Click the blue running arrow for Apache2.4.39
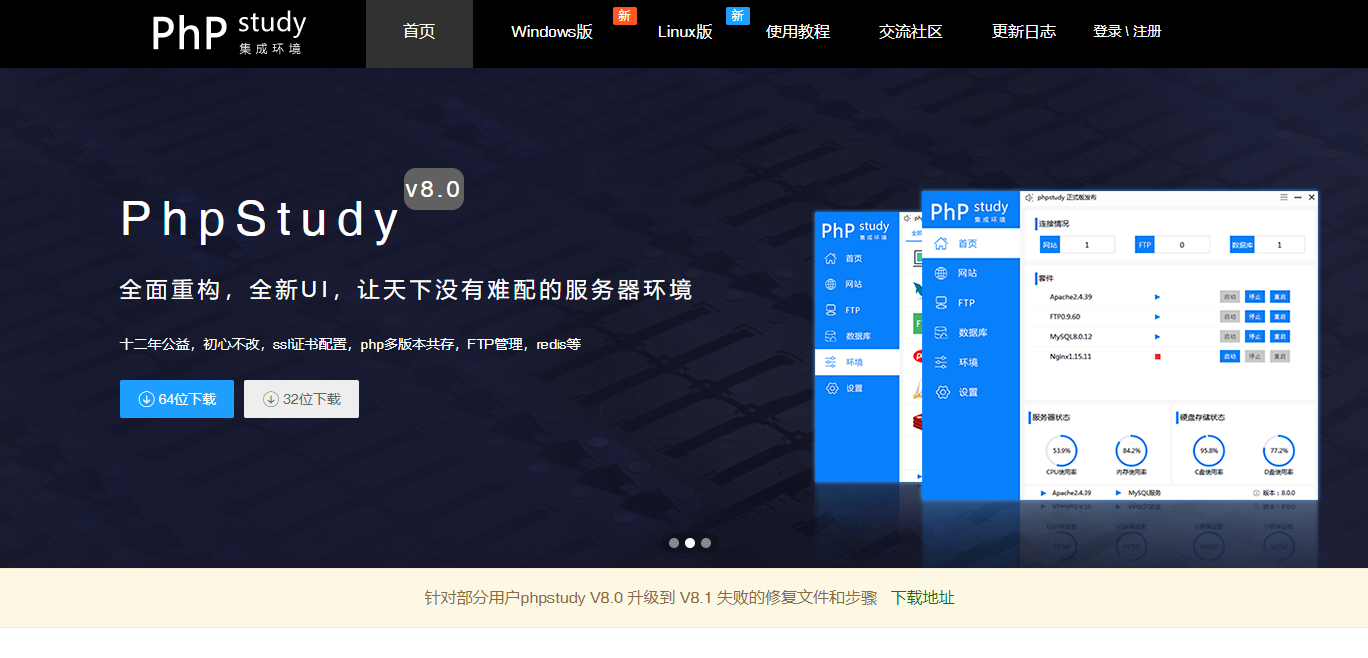The width and height of the screenshot is (1368, 658). pos(1157,297)
